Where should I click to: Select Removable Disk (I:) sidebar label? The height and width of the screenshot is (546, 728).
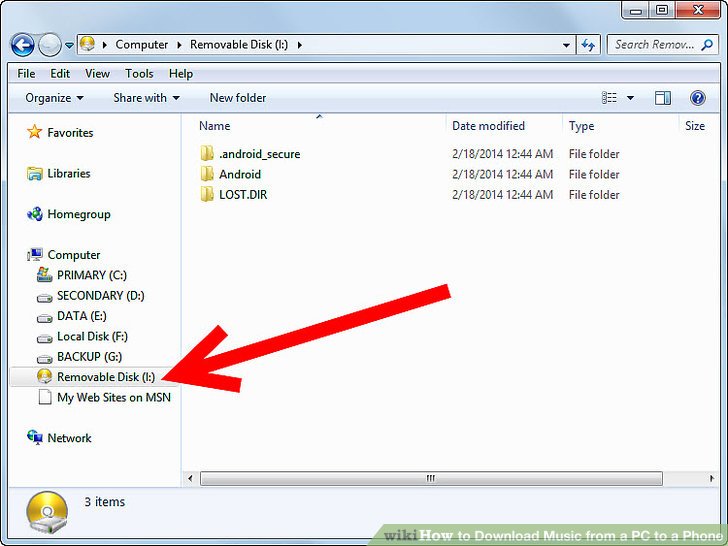(106, 377)
